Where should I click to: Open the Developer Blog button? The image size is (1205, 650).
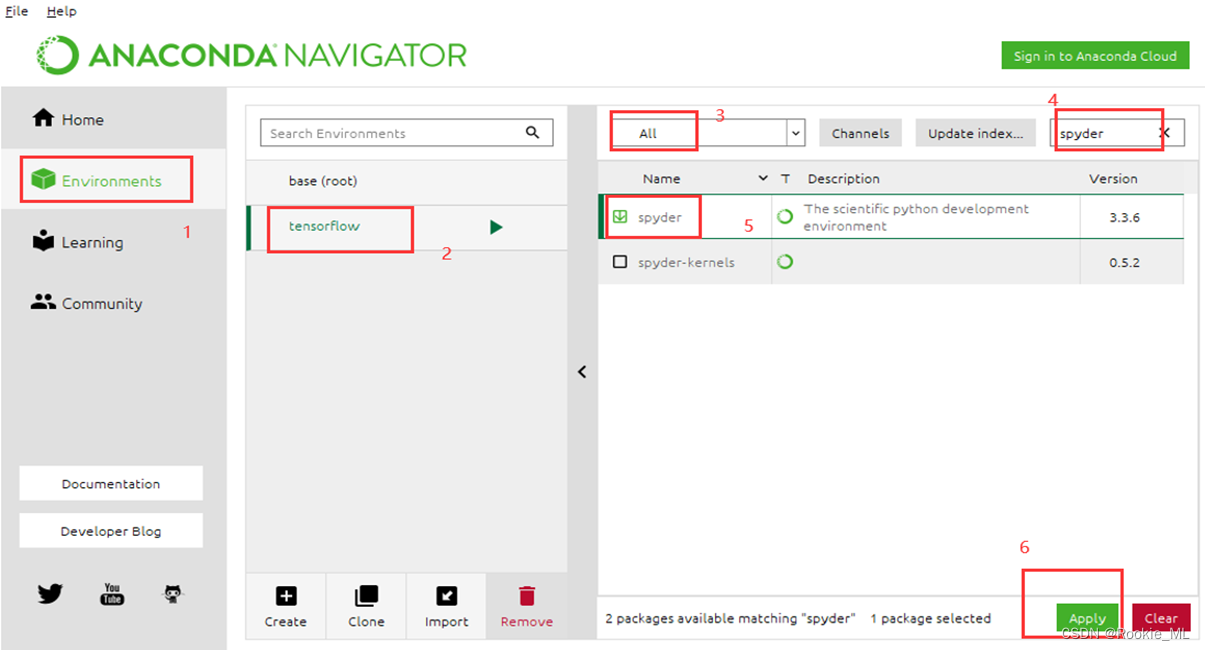(x=111, y=531)
